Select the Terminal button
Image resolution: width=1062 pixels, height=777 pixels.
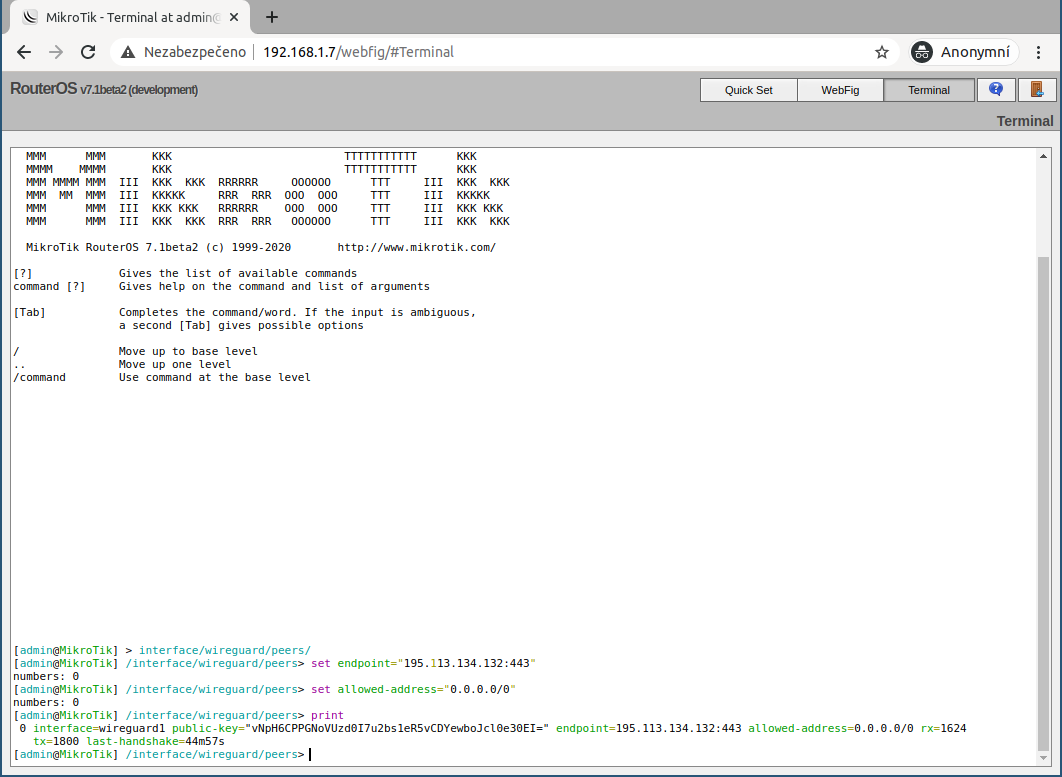click(x=928, y=90)
